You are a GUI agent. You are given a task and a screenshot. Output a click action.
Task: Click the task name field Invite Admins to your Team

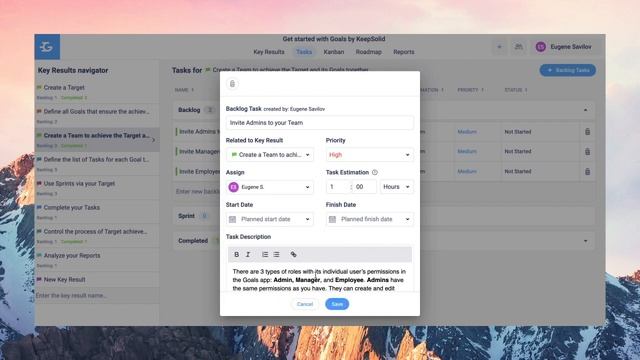point(320,122)
